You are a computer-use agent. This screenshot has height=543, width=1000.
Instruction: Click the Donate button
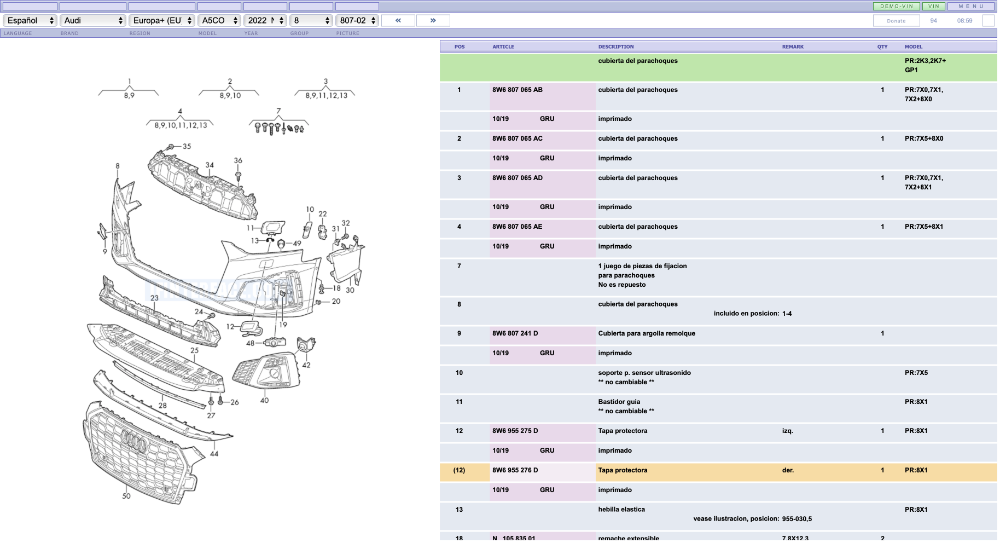[896, 20]
